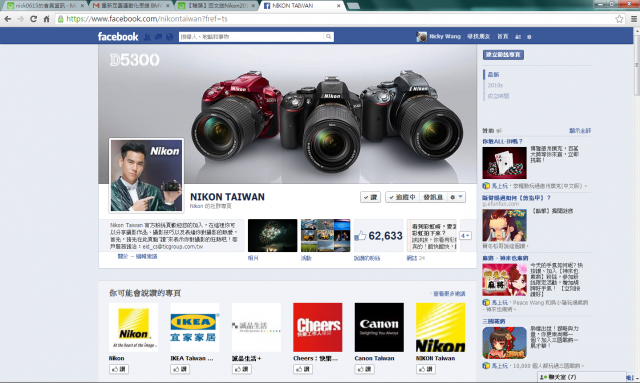Viewport: 640px width, 383px height.
Task: Open the notes preview thumbnail
Action: (431, 236)
